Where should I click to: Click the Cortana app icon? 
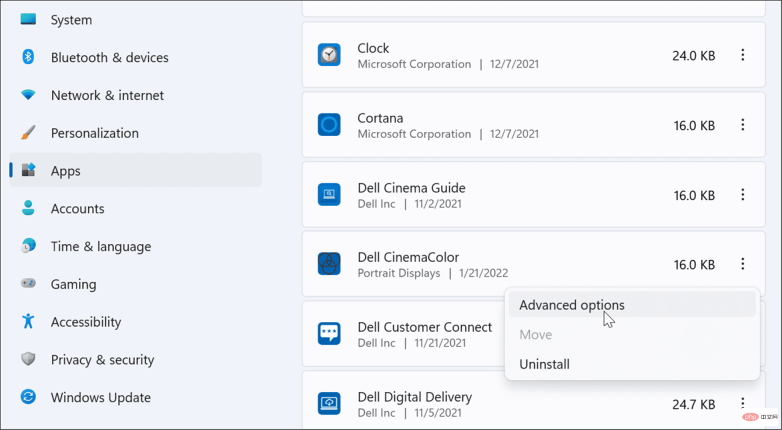(x=329, y=125)
